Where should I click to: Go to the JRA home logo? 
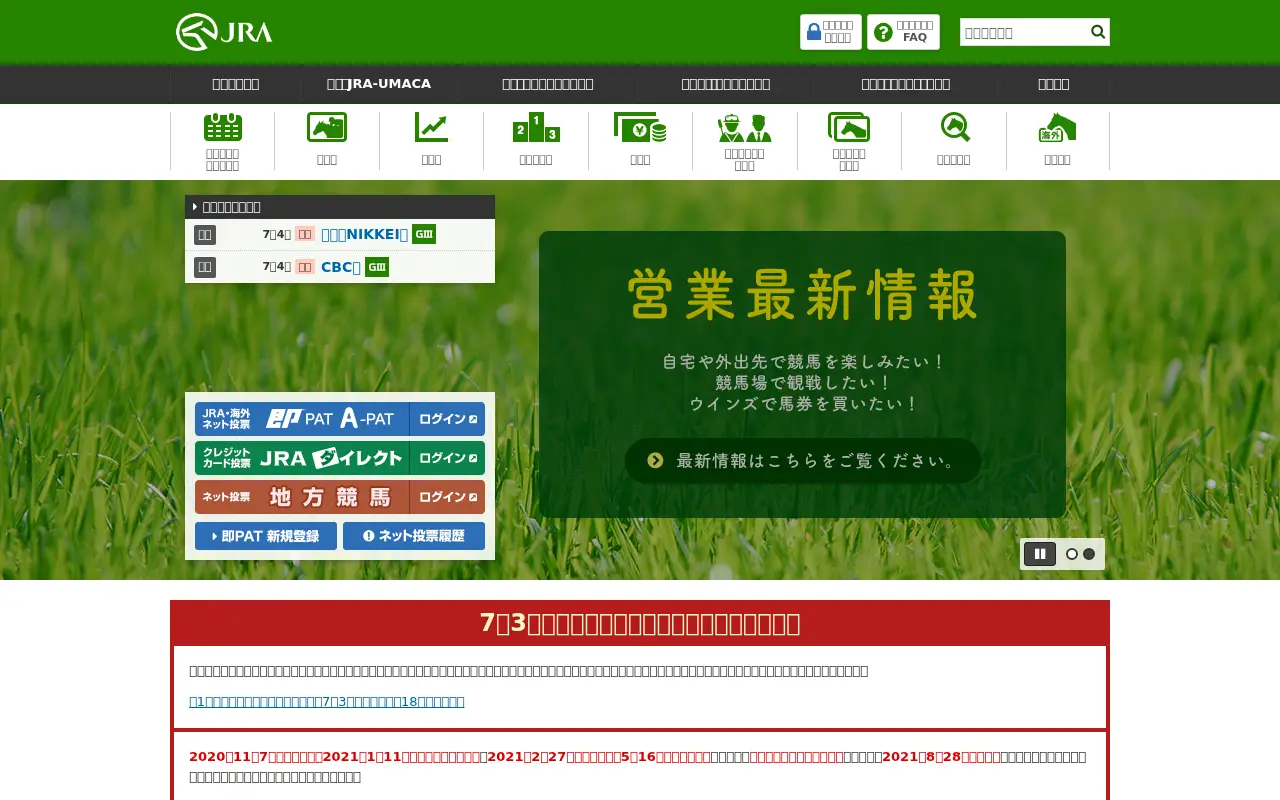tap(224, 32)
